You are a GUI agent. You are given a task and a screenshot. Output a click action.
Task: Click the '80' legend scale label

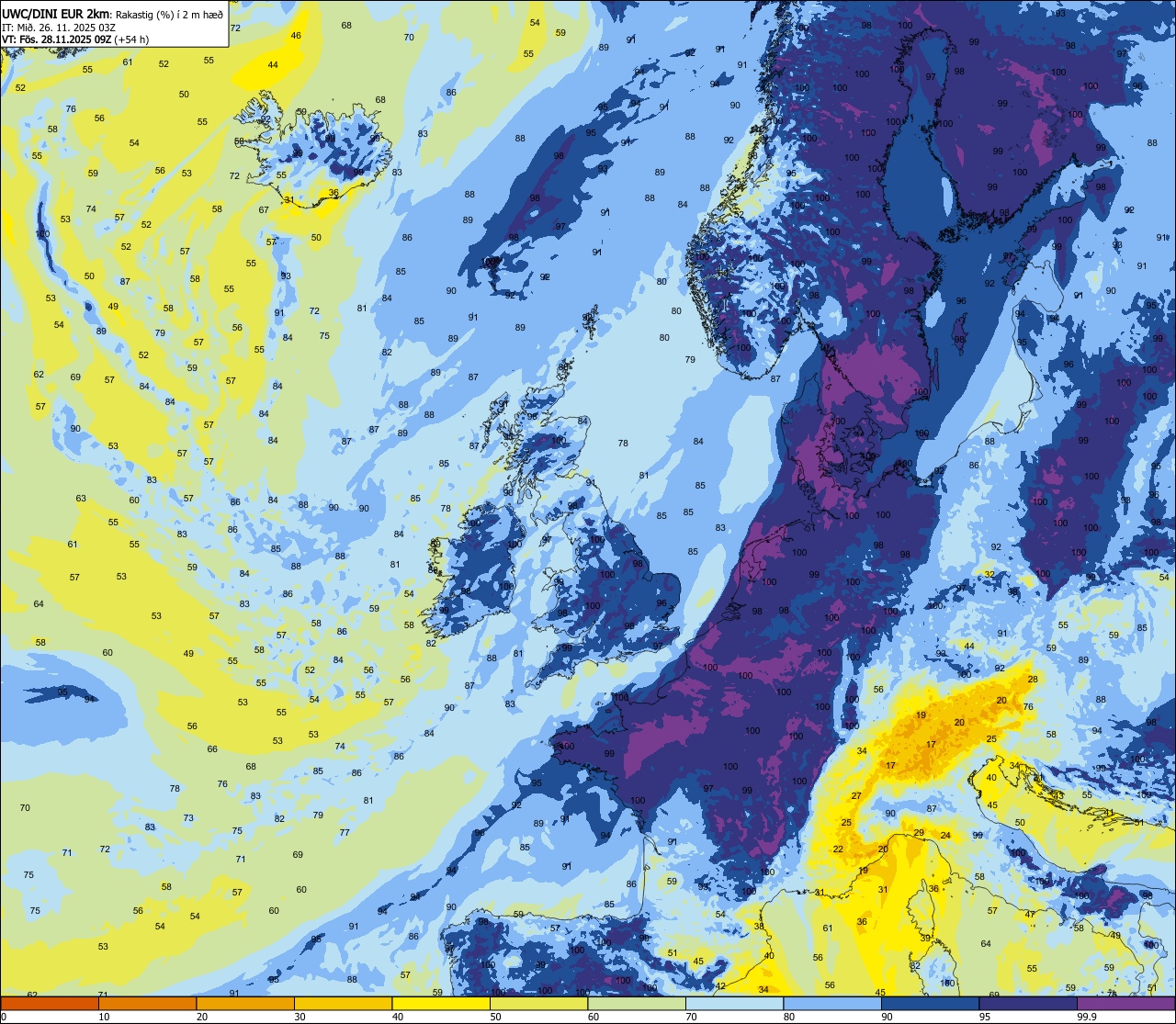click(789, 1017)
